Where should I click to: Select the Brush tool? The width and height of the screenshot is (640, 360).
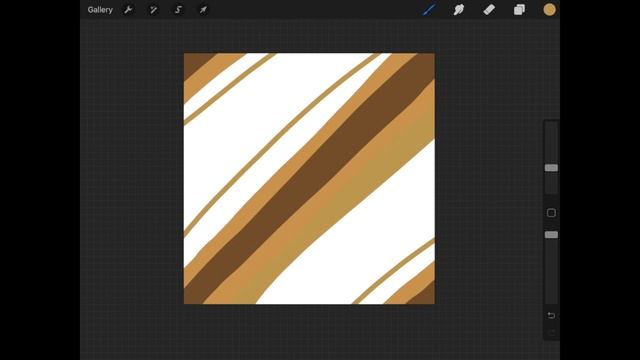tap(429, 10)
